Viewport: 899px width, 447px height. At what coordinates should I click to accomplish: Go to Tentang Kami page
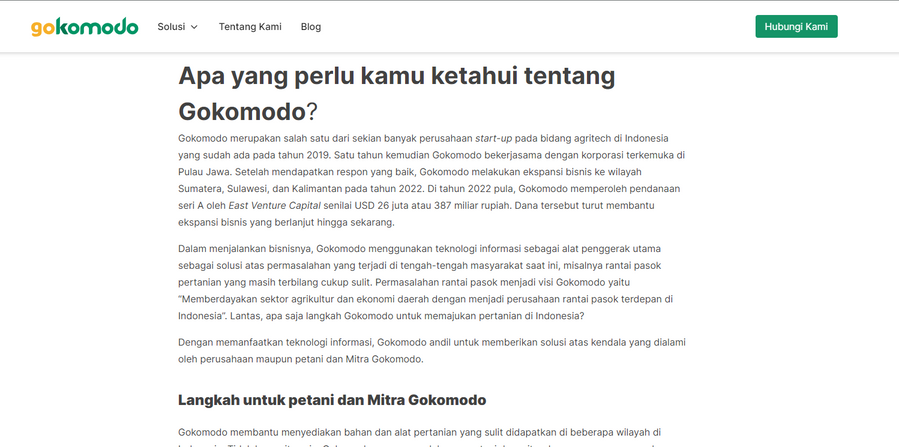coord(250,27)
